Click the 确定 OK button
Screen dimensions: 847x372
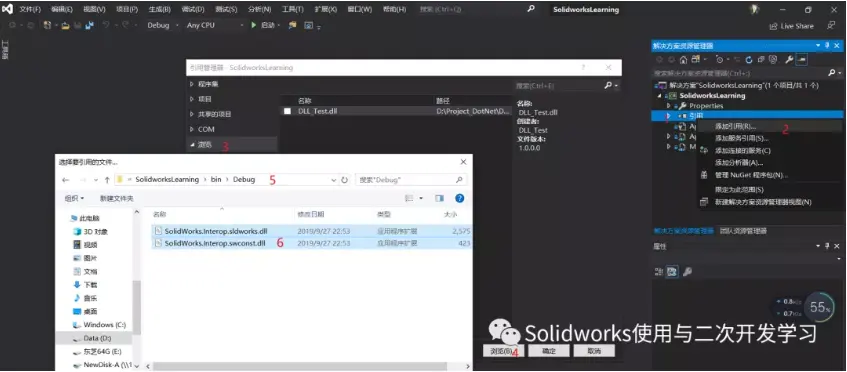tap(549, 351)
